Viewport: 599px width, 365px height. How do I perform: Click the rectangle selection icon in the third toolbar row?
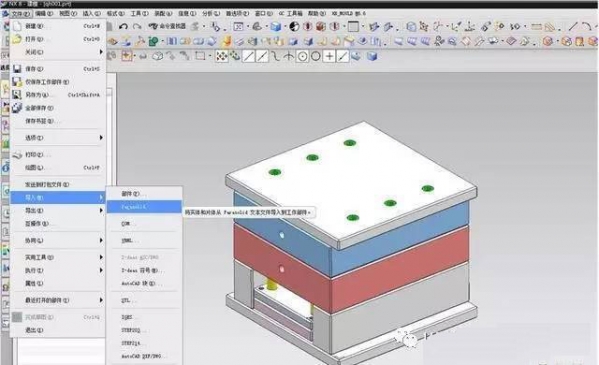pyautogui.click(x=200, y=56)
